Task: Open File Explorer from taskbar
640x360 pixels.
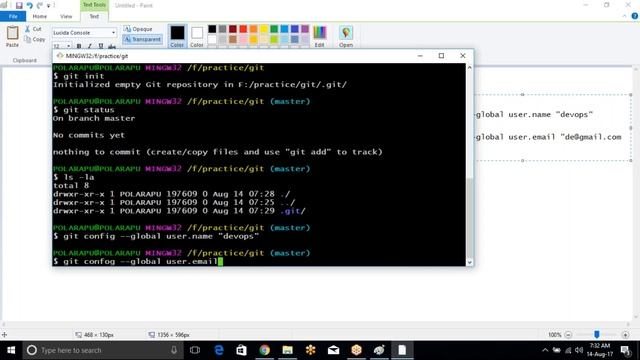Action: click(x=287, y=350)
